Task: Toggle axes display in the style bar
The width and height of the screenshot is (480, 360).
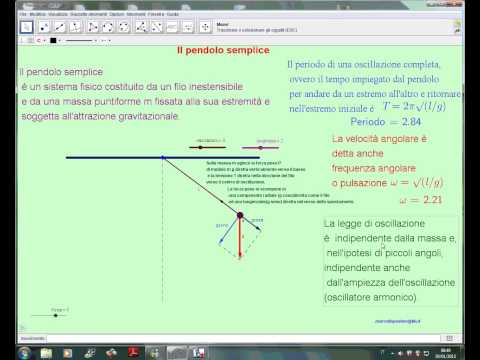Action: (23, 40)
